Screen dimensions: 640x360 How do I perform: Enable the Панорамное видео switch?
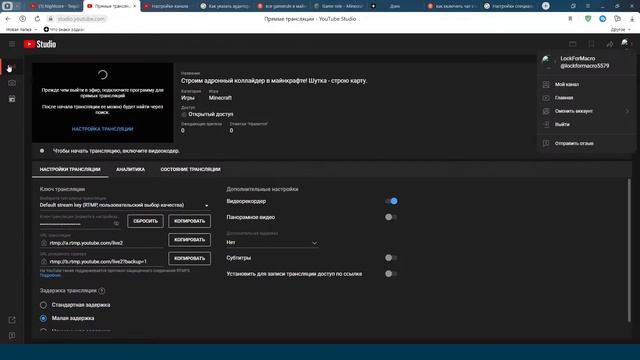391,217
